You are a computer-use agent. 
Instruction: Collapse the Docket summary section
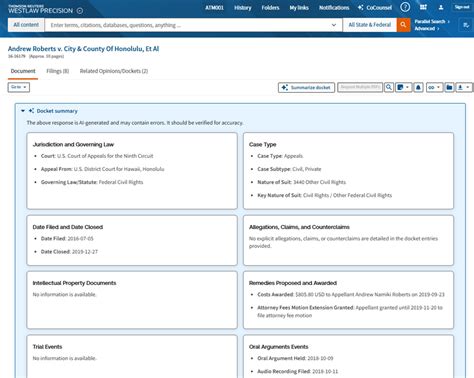pyautogui.click(x=23, y=111)
